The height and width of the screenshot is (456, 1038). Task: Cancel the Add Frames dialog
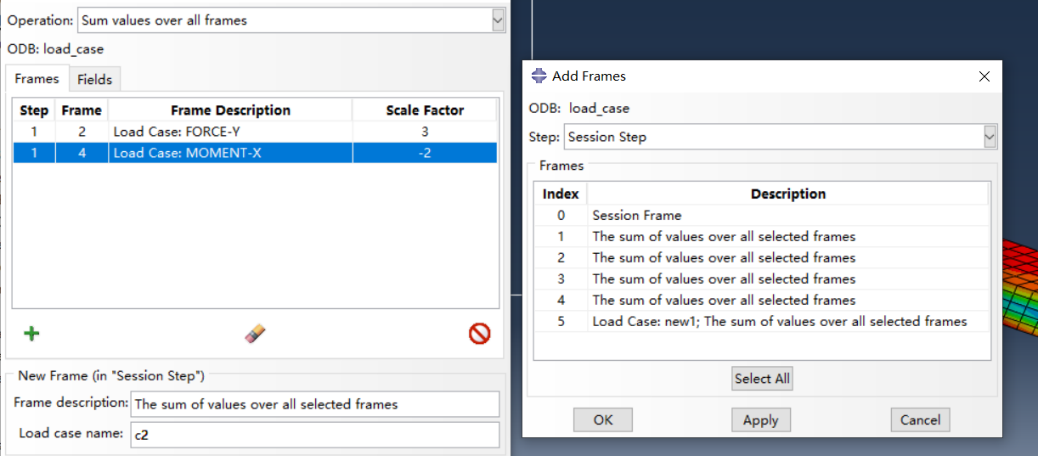point(920,420)
